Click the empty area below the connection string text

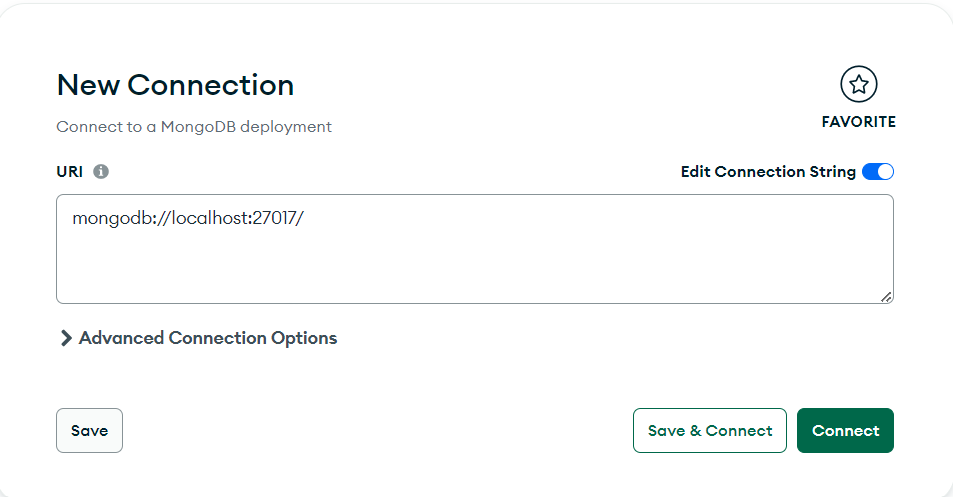tap(474, 268)
